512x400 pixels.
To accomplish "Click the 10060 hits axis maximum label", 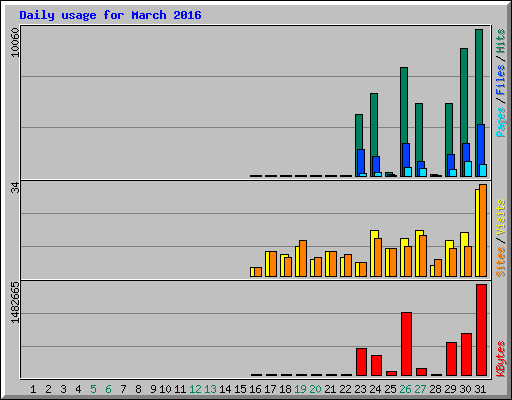I will point(15,42).
